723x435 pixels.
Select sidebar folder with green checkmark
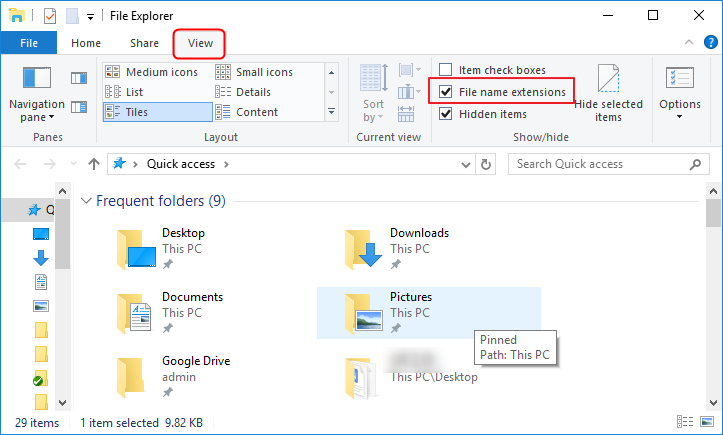coord(41,378)
